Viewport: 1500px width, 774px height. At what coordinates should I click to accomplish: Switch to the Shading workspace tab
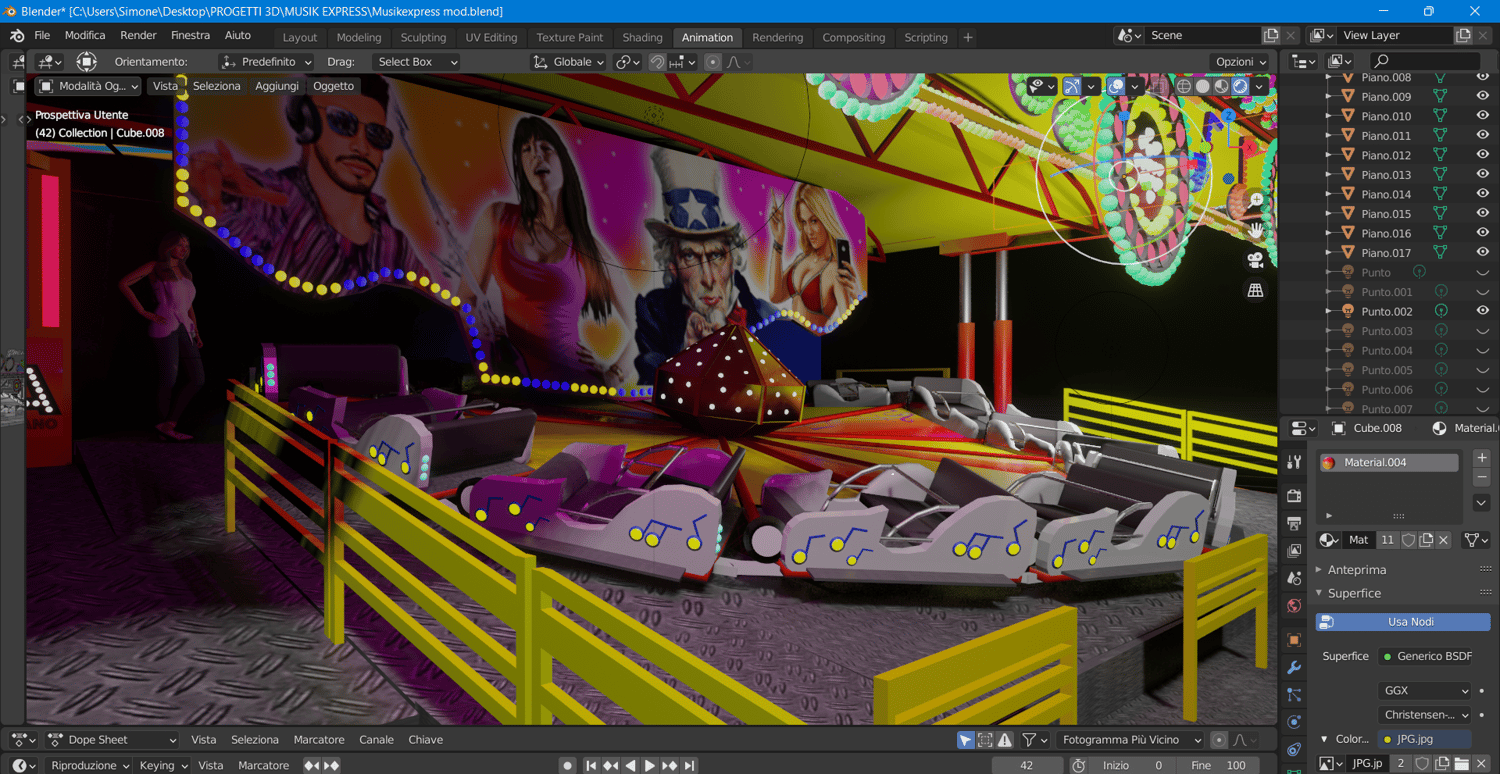click(x=642, y=37)
